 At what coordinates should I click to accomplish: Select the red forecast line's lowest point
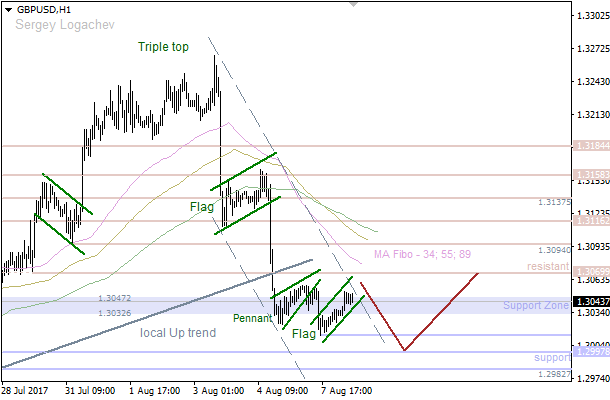(404, 350)
